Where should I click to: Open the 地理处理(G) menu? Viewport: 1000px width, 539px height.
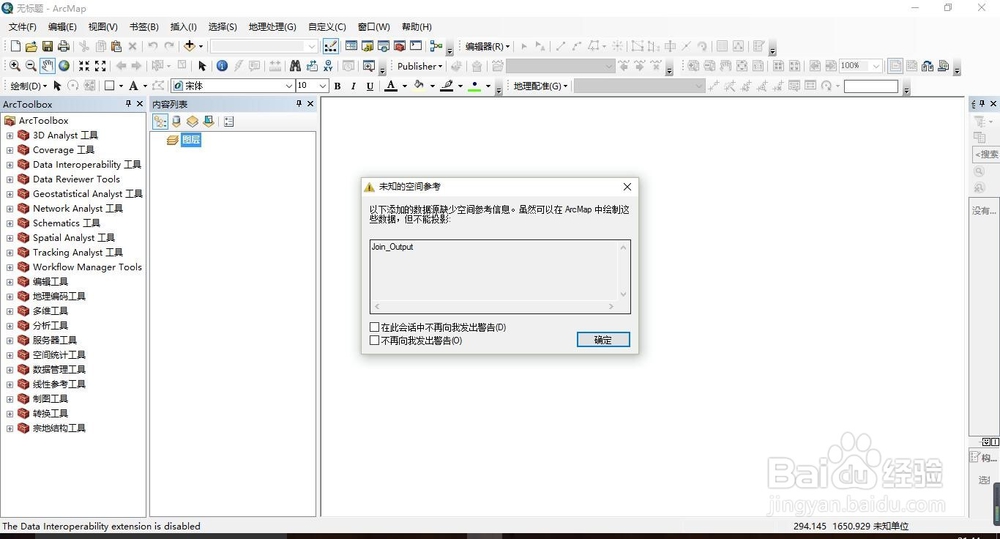(272, 27)
